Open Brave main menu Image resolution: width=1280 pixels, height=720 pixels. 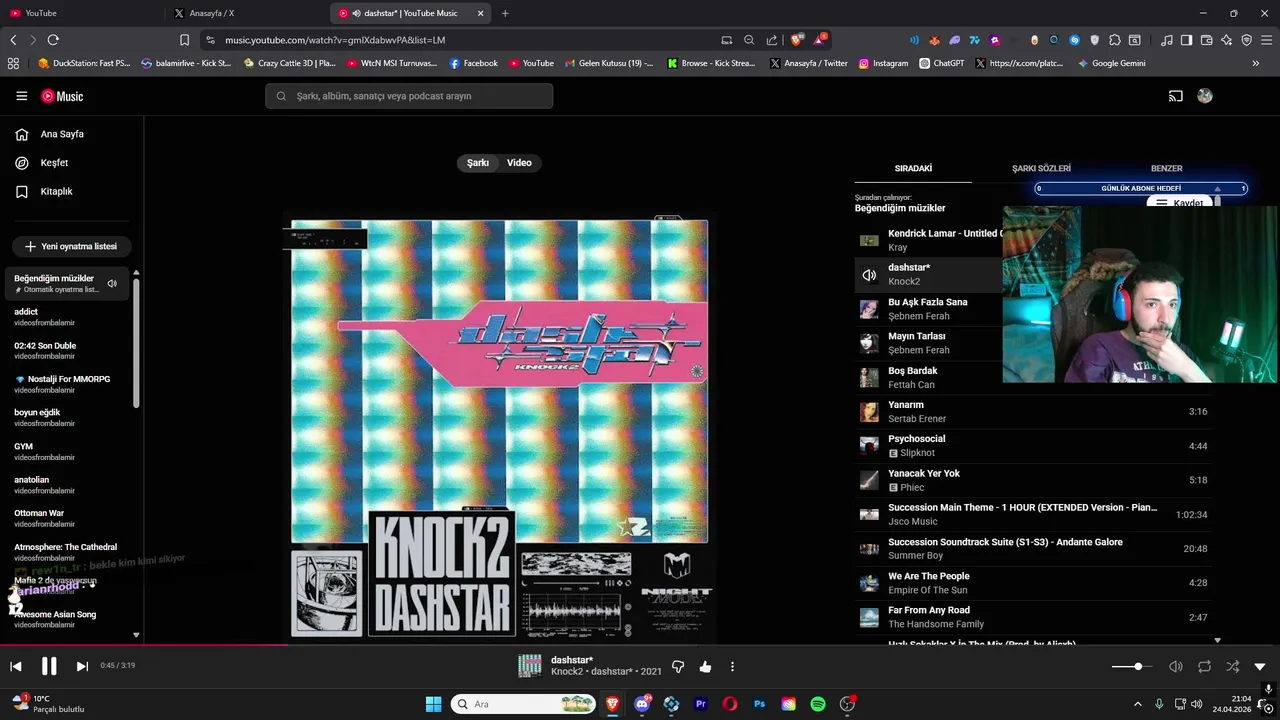(1266, 40)
